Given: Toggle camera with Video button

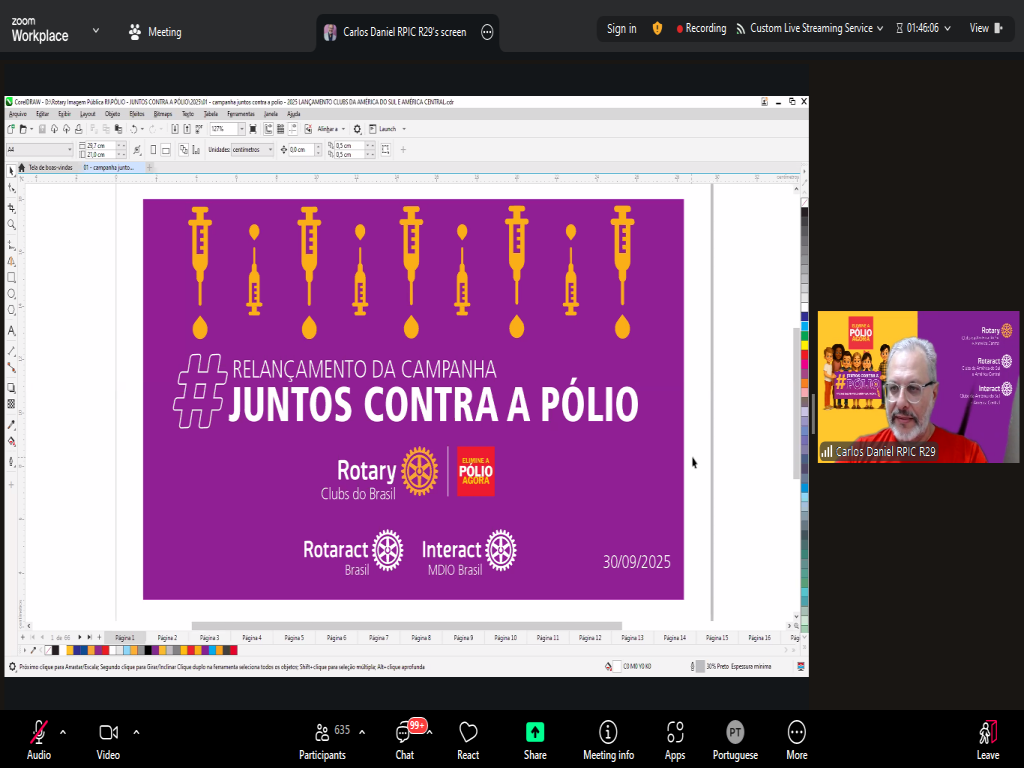Looking at the screenshot, I should (108, 738).
